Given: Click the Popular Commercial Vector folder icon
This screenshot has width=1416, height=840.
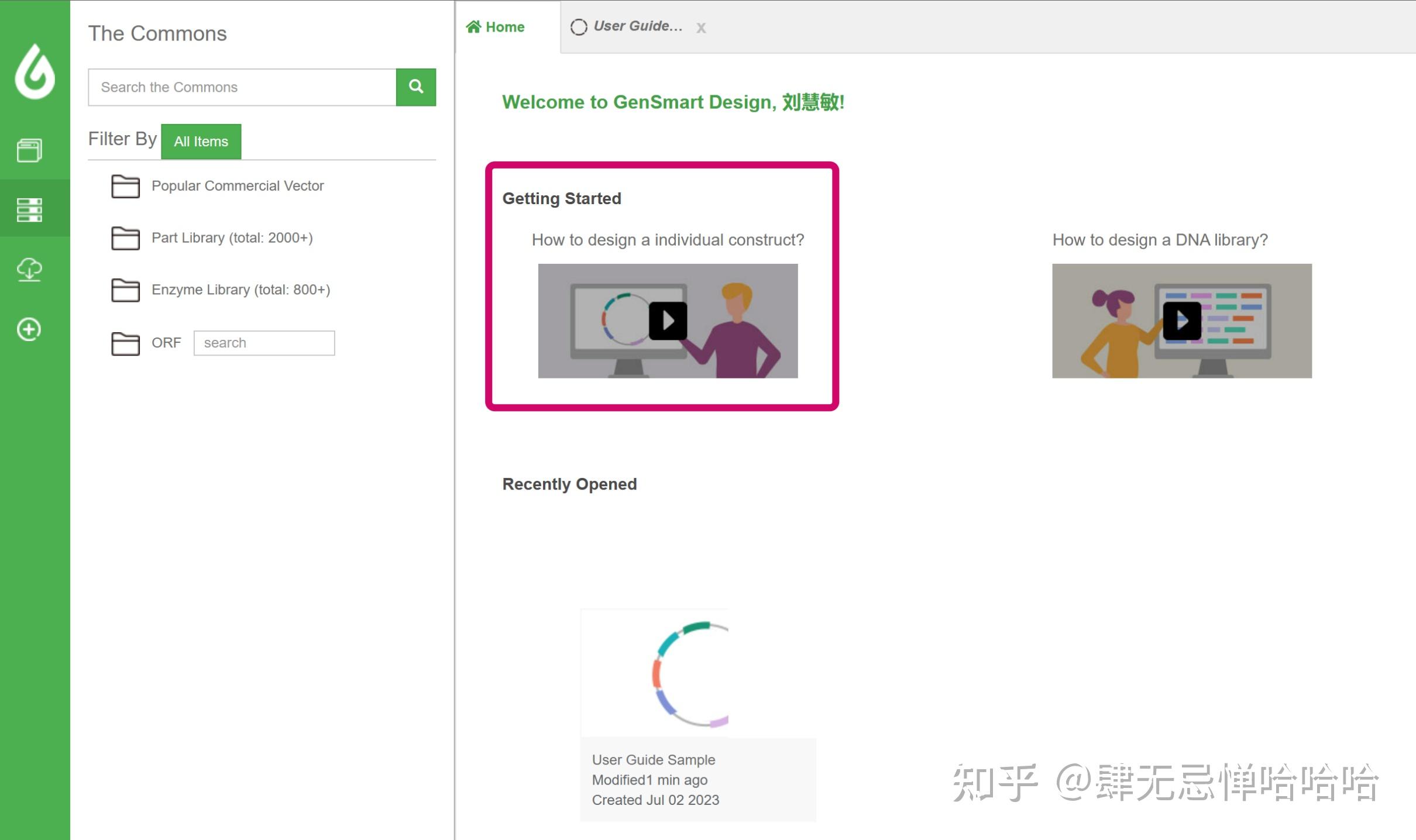Looking at the screenshot, I should [125, 187].
